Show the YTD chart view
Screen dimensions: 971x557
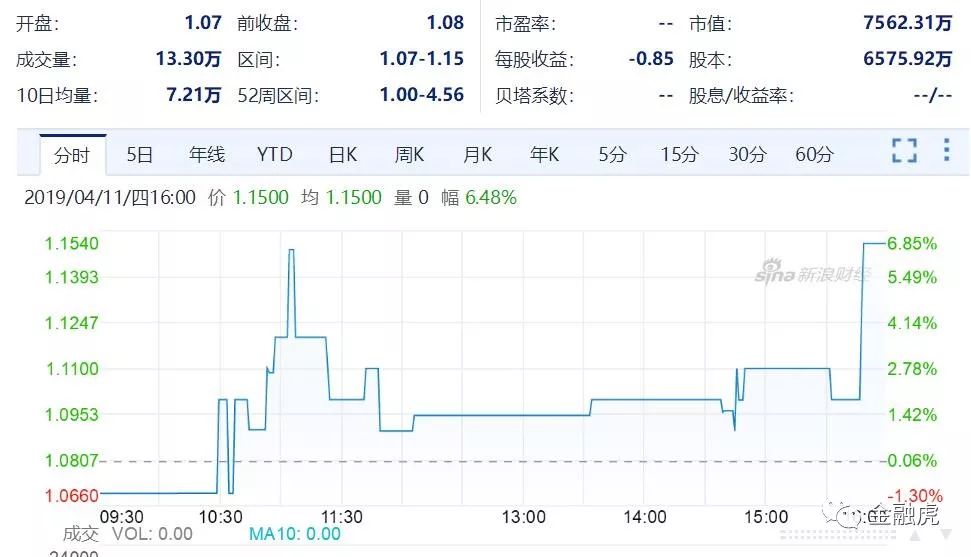point(274,155)
